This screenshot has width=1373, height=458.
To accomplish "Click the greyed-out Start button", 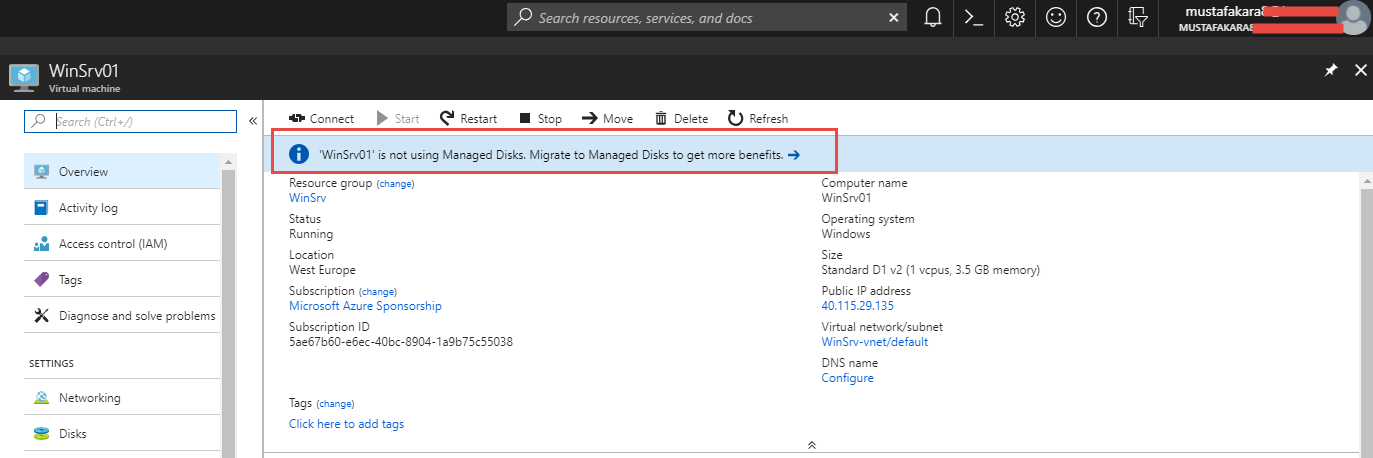I will pyautogui.click(x=398, y=118).
